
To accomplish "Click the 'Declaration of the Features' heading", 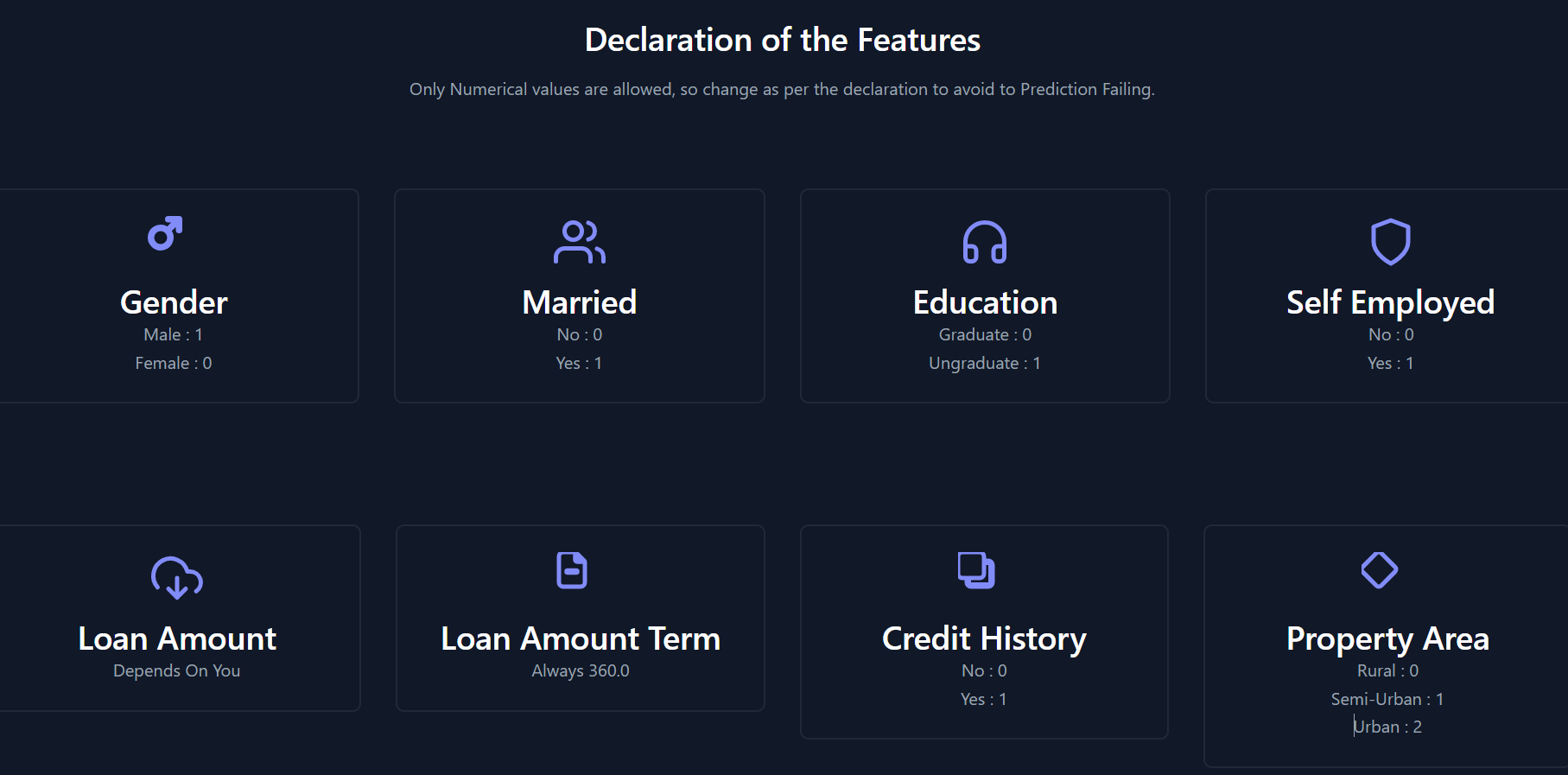I will [783, 39].
